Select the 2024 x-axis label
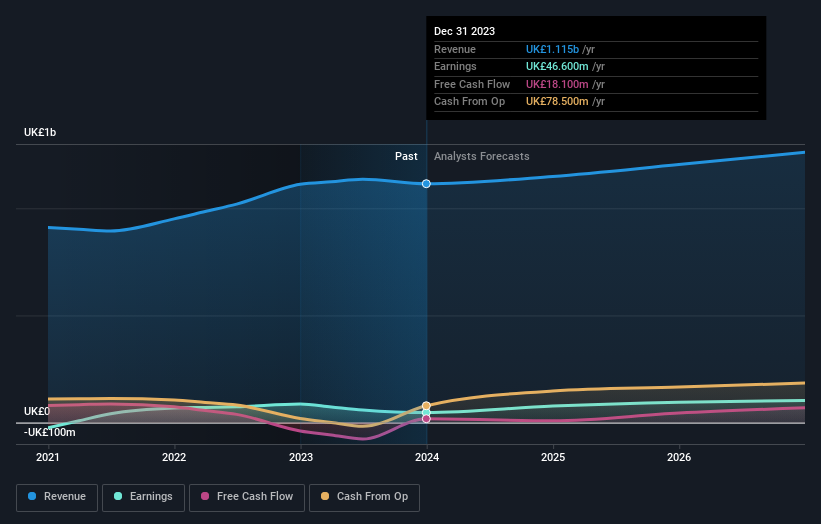This screenshot has width=821, height=524. (x=427, y=458)
